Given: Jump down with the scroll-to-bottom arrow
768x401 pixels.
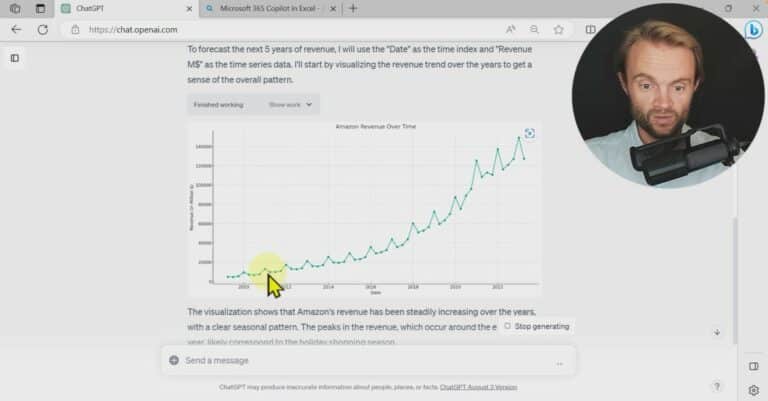Looking at the screenshot, I should (717, 332).
